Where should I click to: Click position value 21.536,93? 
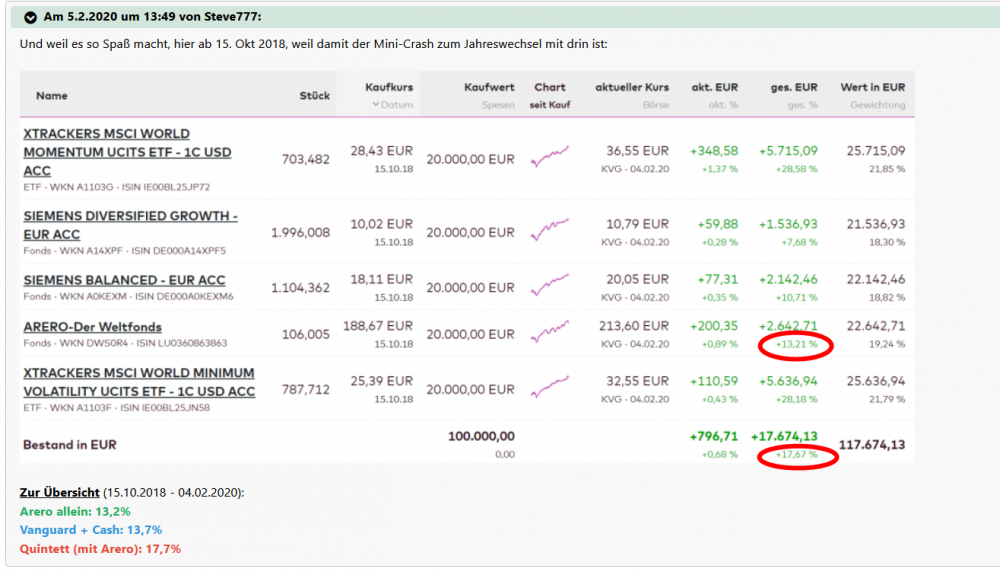click(876, 224)
